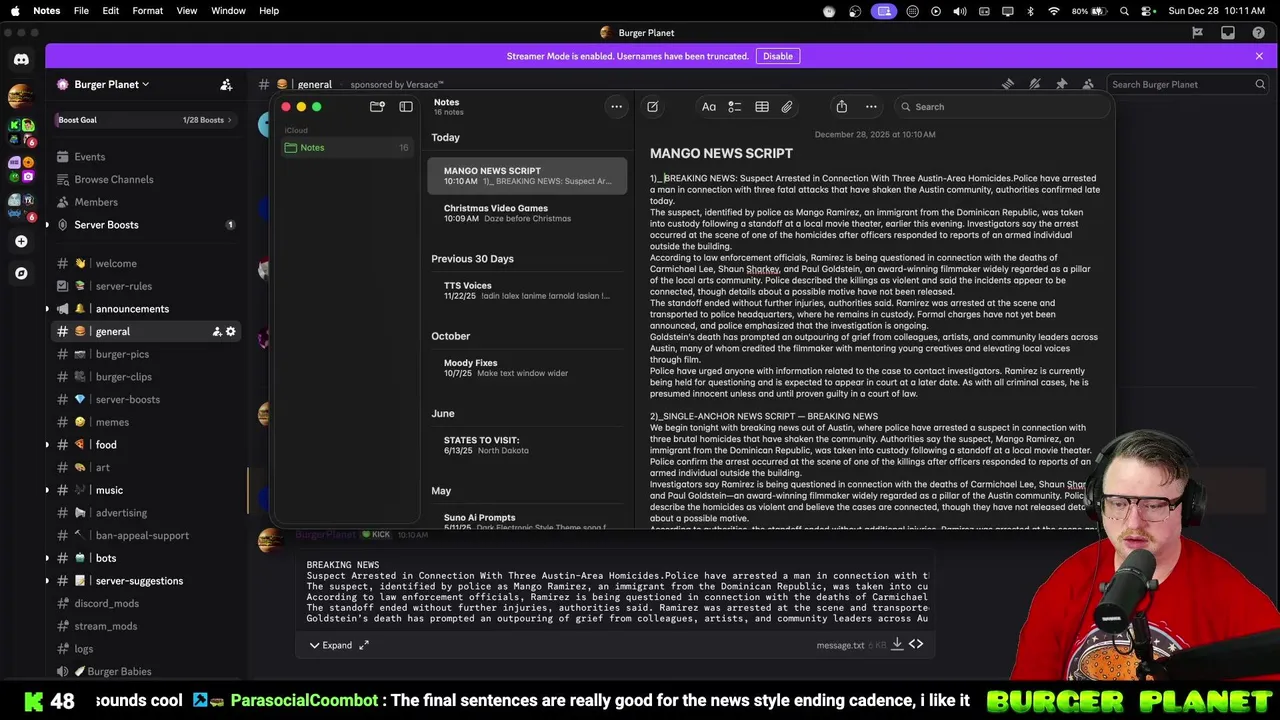Open Browse Channels in Discord
The height and width of the screenshot is (720, 1280).
pyautogui.click(x=144, y=180)
